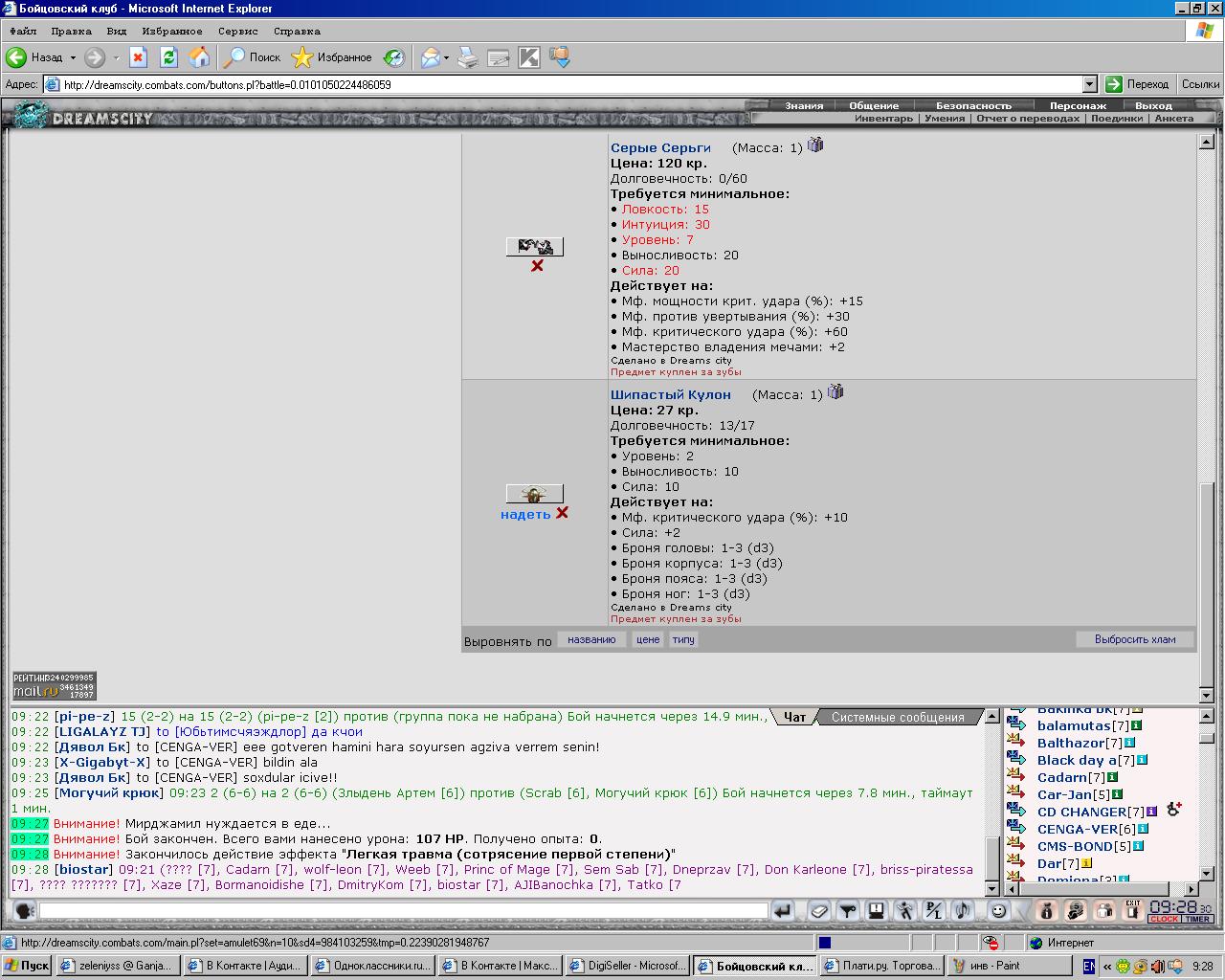Viewport: 1225px width, 980px height.
Task: Open the Системные сообщения tab
Action: pos(897,717)
